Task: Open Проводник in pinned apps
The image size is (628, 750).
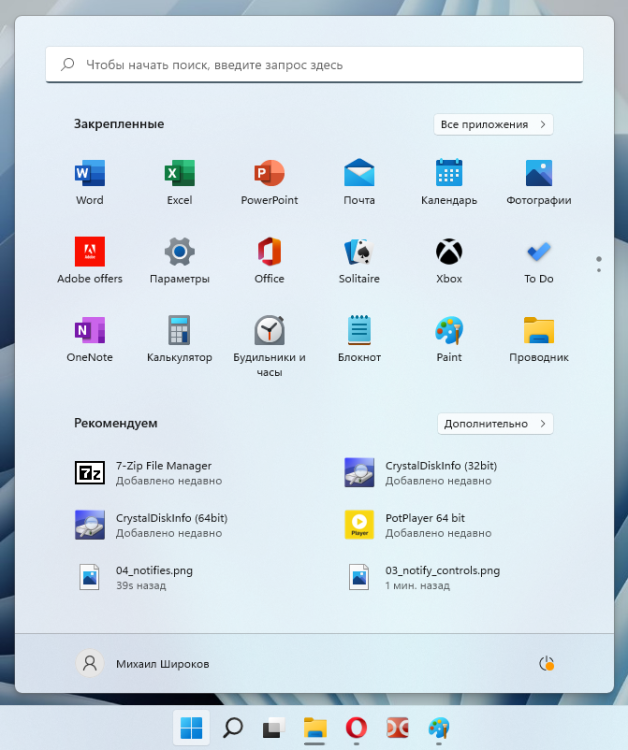Action: point(539,339)
